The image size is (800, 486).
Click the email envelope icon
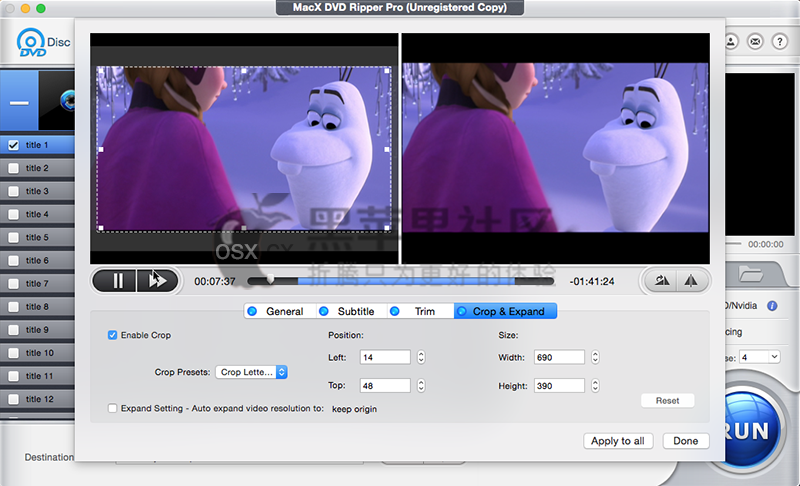[755, 42]
